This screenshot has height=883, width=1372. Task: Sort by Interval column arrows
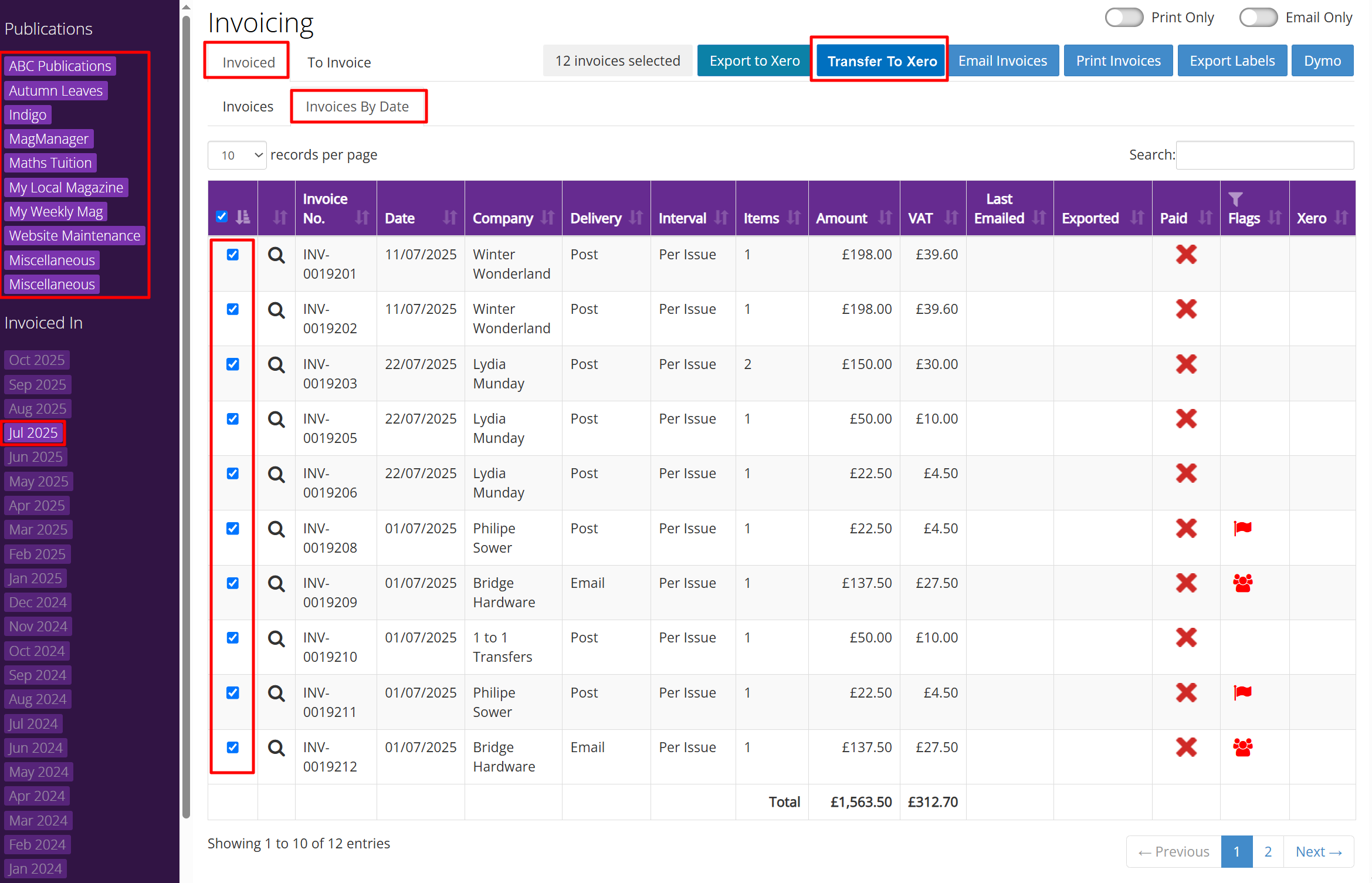click(721, 218)
